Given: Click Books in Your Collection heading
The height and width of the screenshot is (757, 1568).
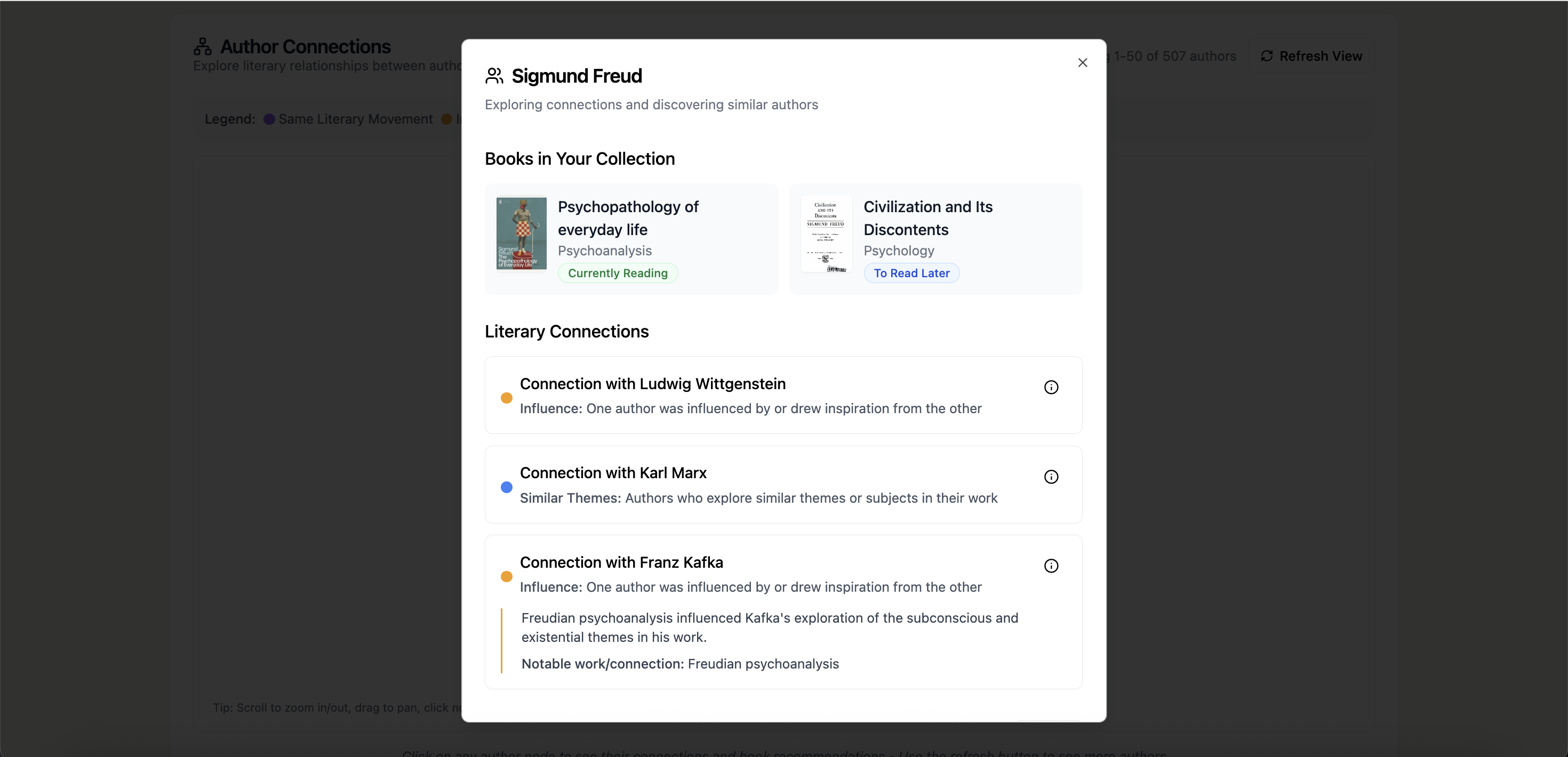Looking at the screenshot, I should tap(580, 159).
